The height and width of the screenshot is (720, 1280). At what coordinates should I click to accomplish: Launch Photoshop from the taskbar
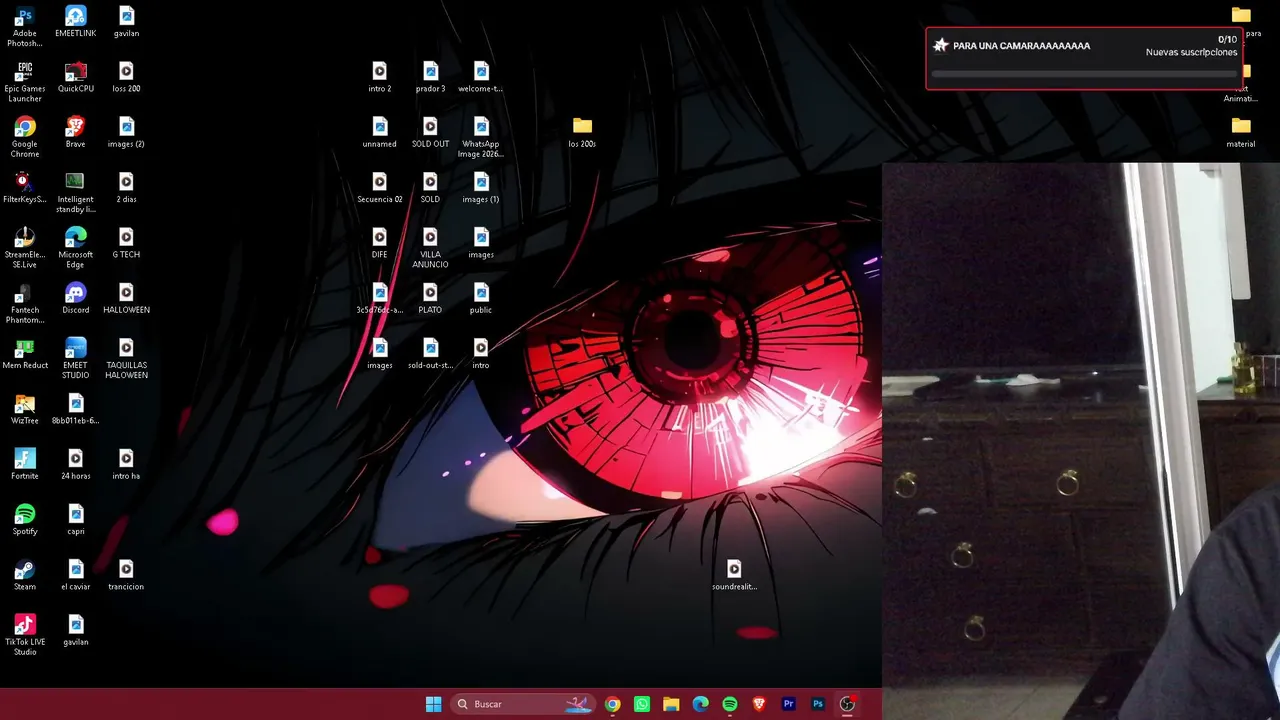click(x=818, y=704)
